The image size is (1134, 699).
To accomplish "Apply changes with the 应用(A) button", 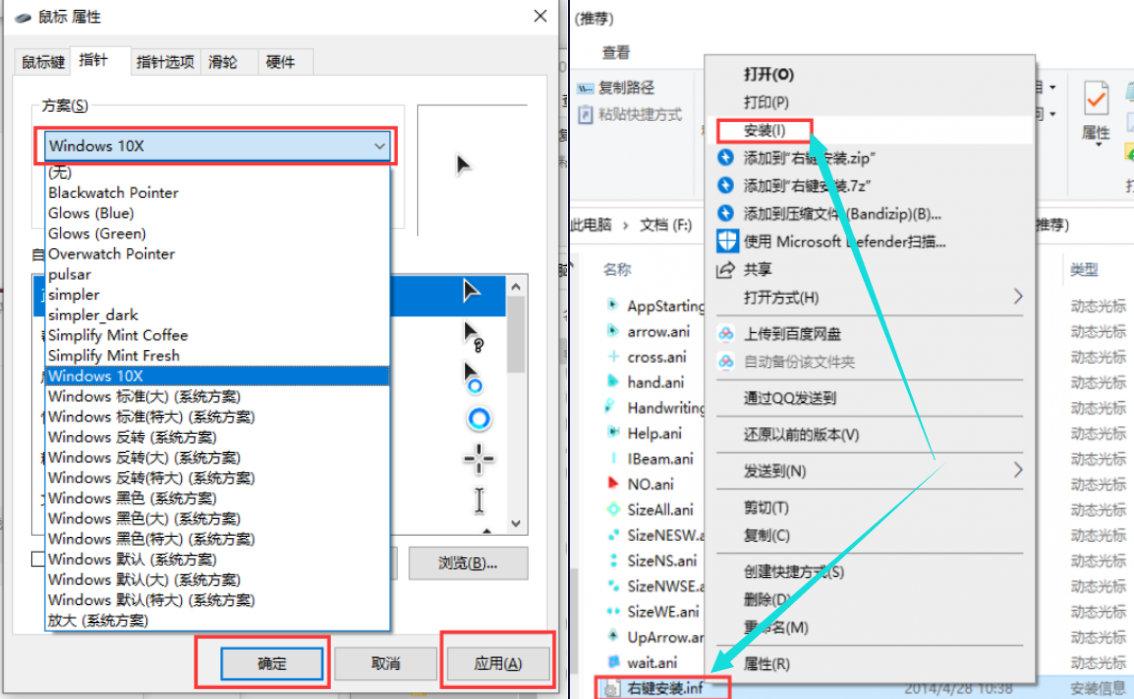I will [x=498, y=664].
